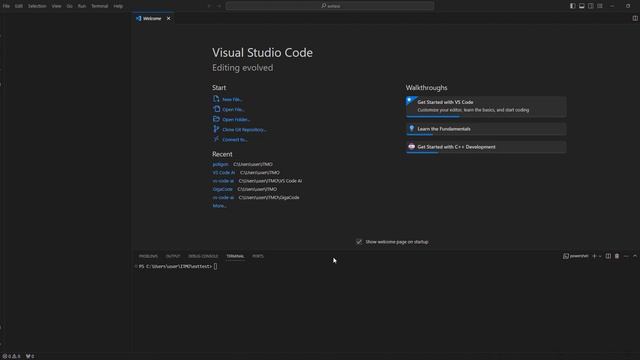Click the Learn the Fundamentals lightbulb icon
This screenshot has width=640, height=360.
coord(411,129)
